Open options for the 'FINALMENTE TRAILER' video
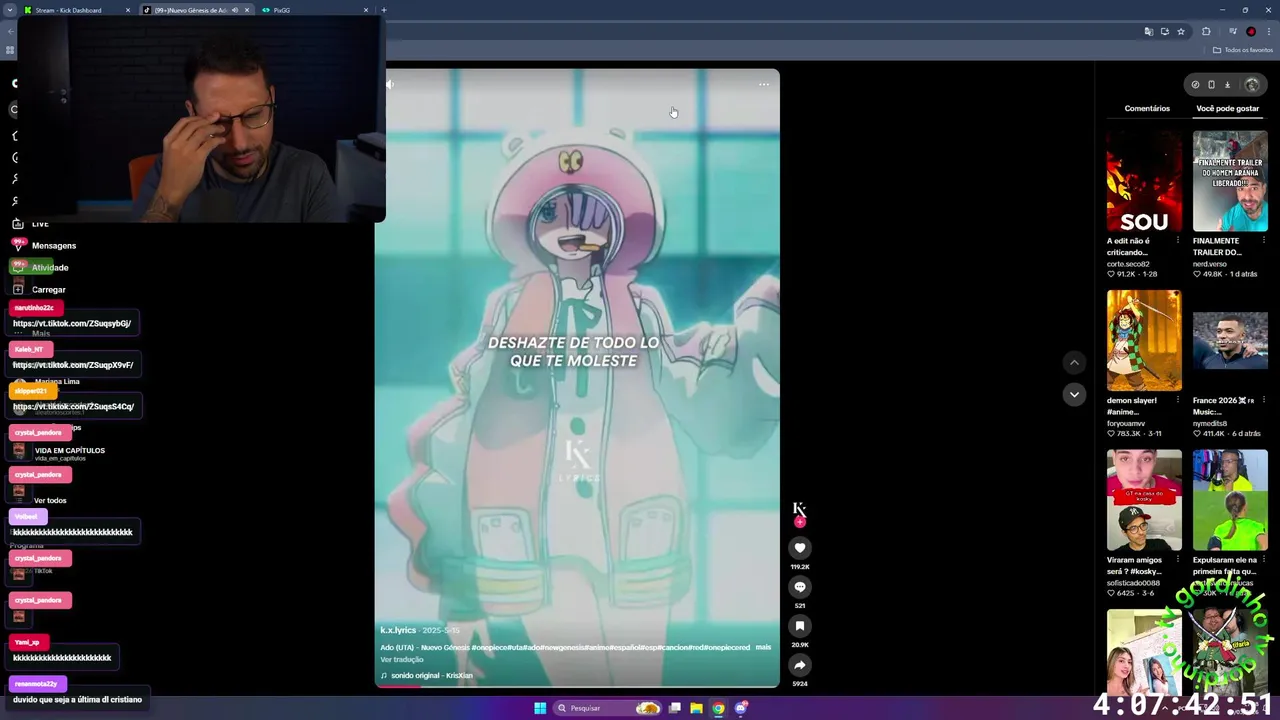This screenshot has height=720, width=1280. coord(1264,241)
